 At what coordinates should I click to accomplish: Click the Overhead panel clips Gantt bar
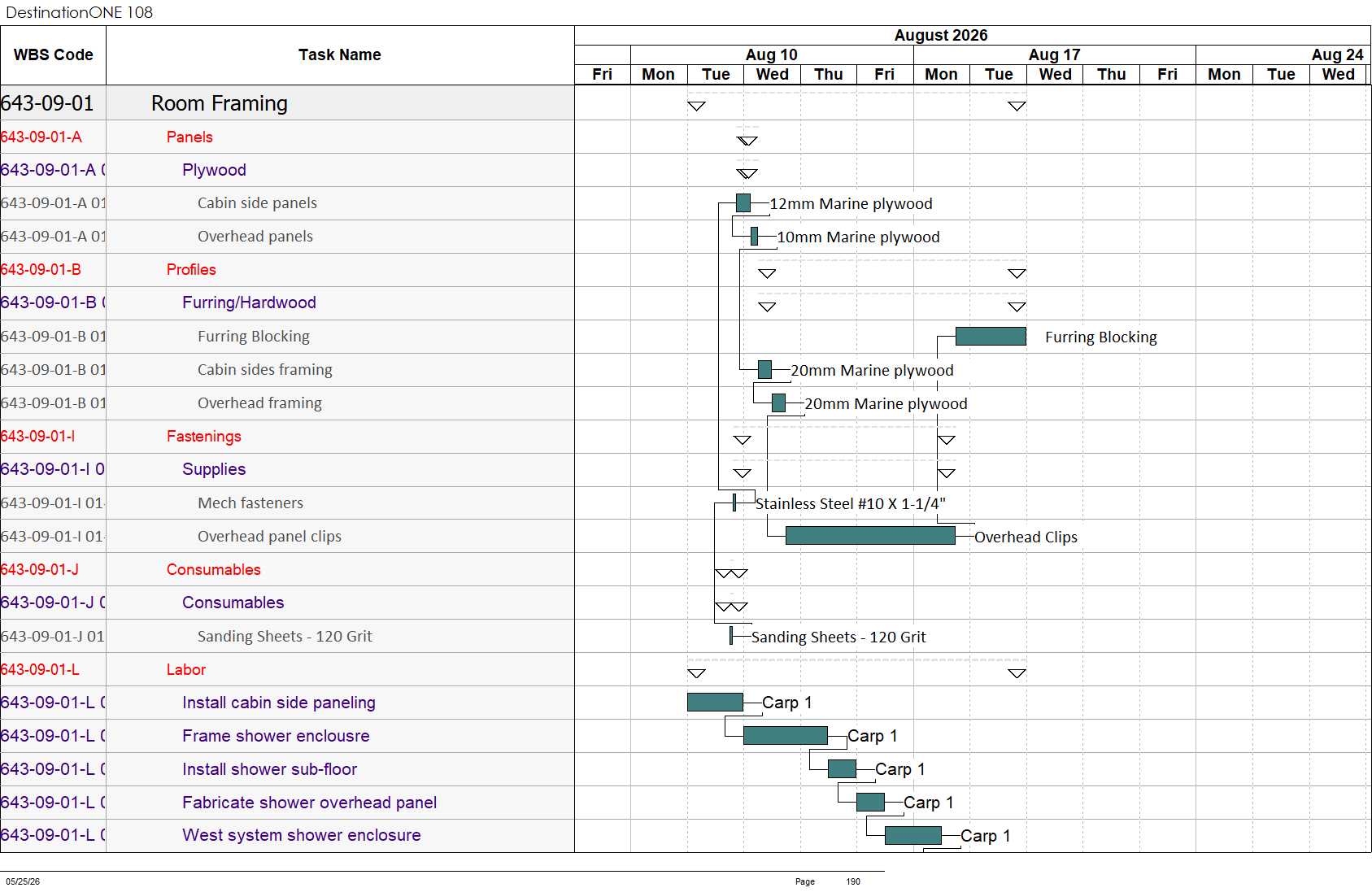coord(871,535)
